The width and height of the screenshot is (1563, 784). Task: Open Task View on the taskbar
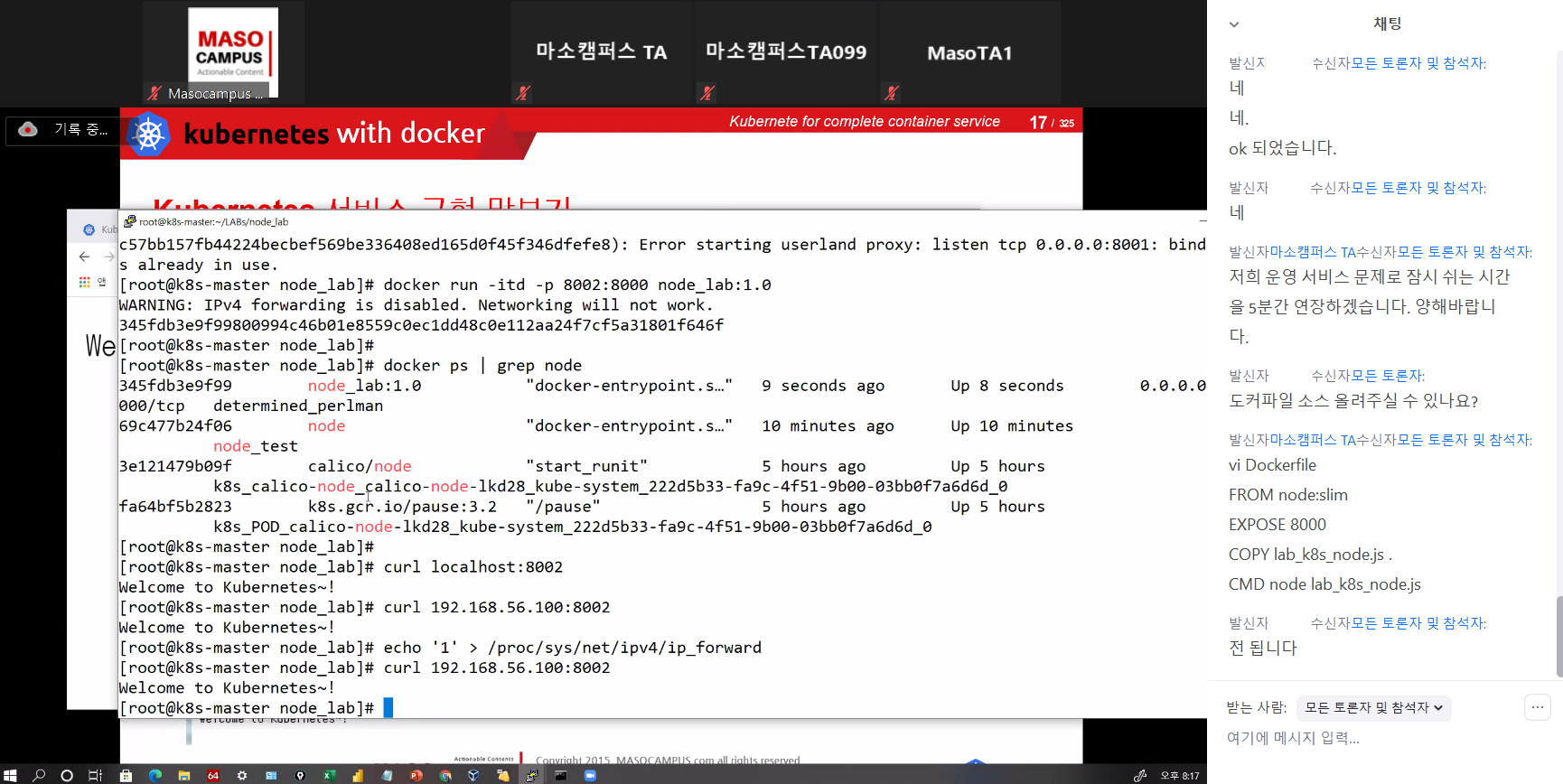click(x=95, y=775)
